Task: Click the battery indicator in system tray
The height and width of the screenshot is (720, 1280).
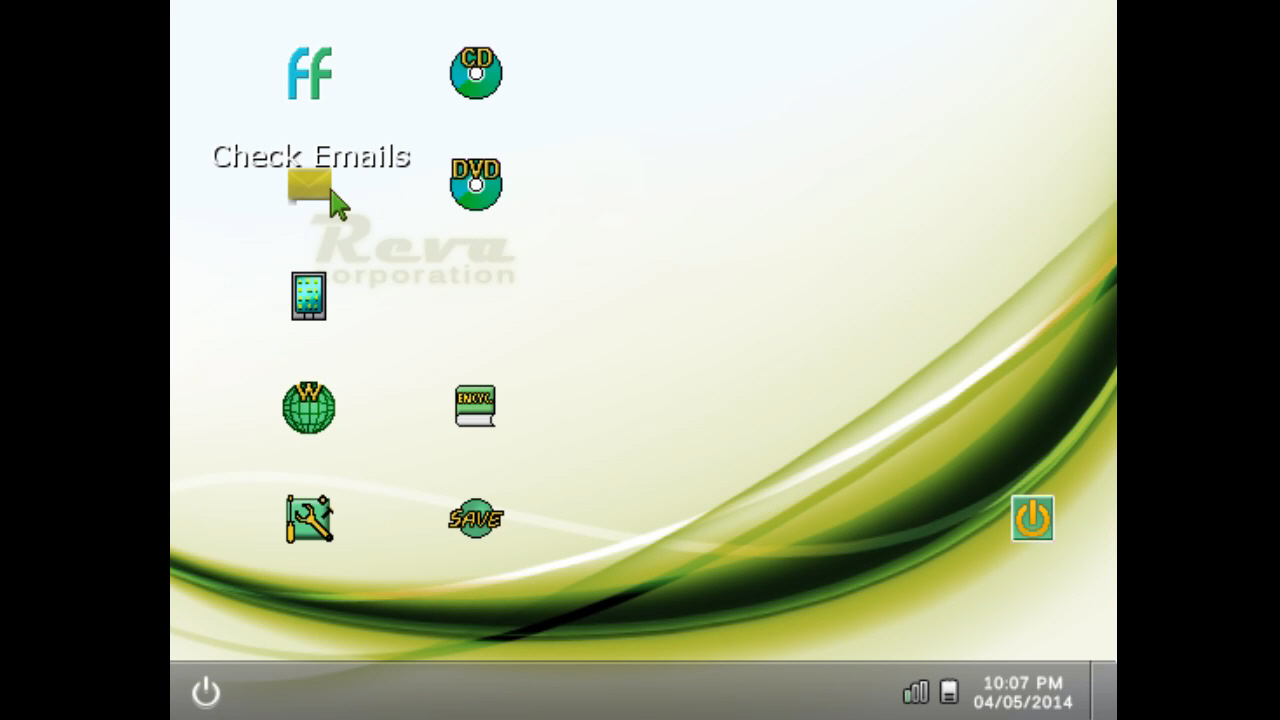Action: [x=950, y=692]
